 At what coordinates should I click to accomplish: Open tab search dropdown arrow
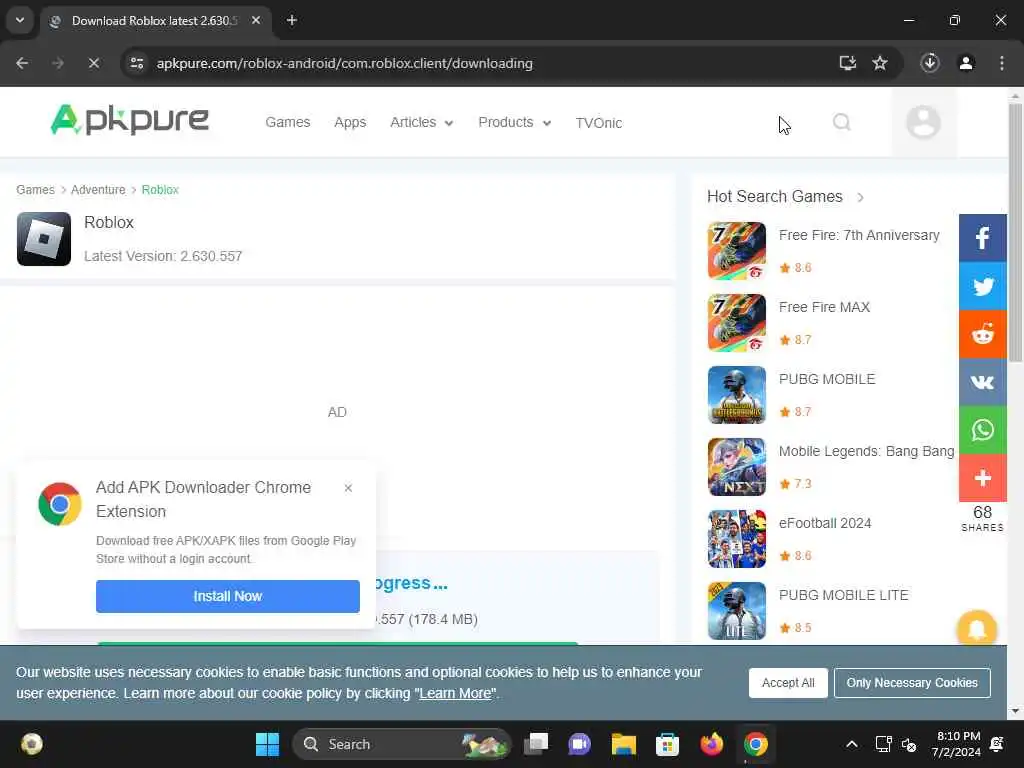(20, 20)
